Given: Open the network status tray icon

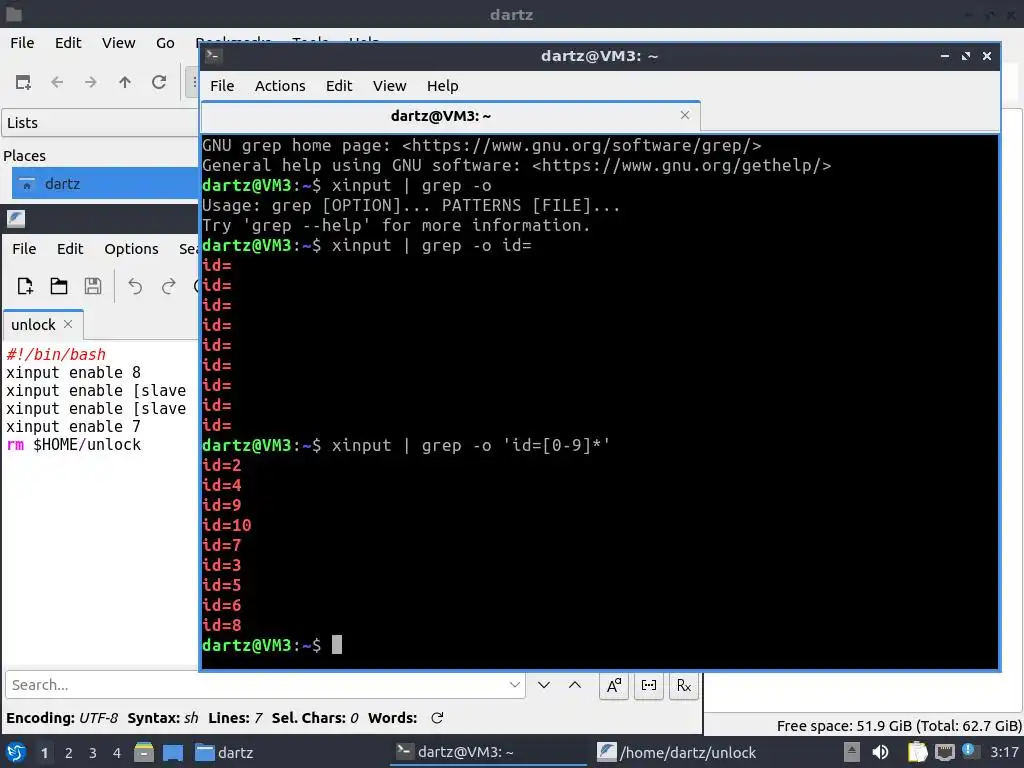Looking at the screenshot, I should coord(944,752).
